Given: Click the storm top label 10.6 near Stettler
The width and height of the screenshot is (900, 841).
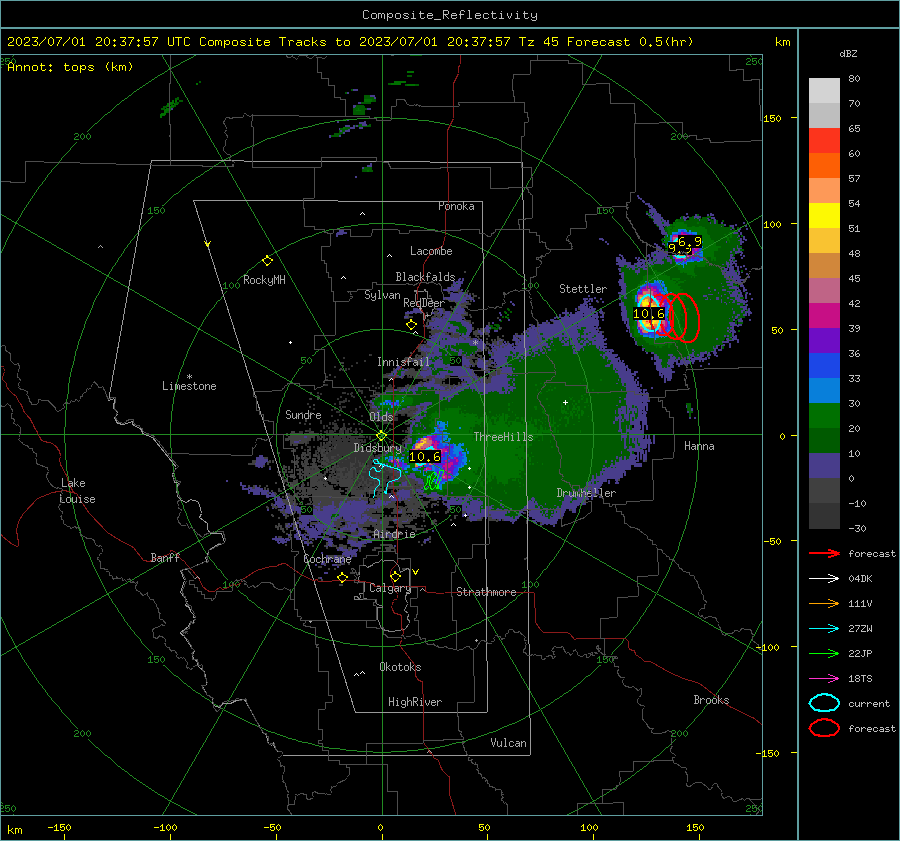Looking at the screenshot, I should click(x=649, y=313).
